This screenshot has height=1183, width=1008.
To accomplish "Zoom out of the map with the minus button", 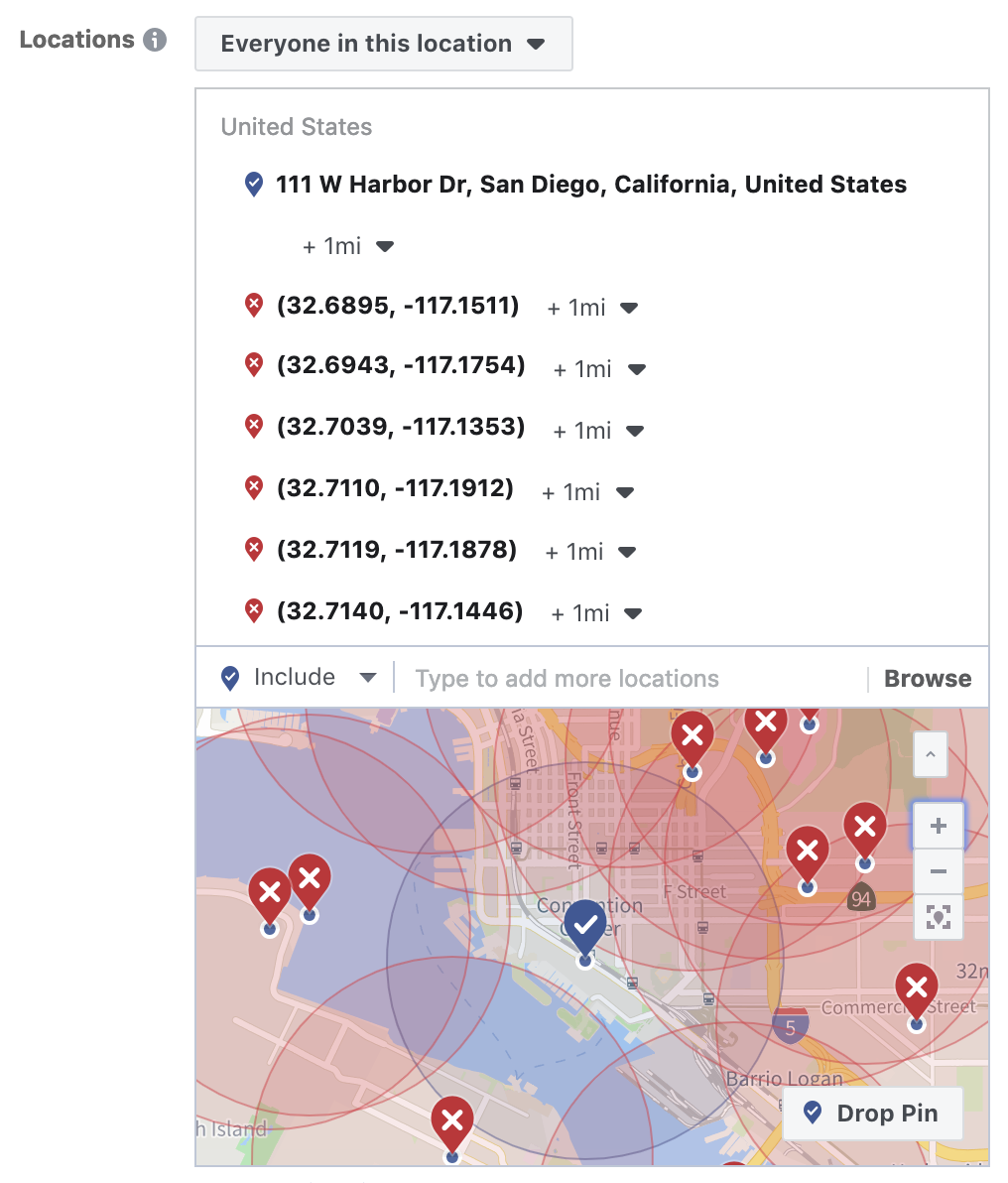I will tap(938, 871).
